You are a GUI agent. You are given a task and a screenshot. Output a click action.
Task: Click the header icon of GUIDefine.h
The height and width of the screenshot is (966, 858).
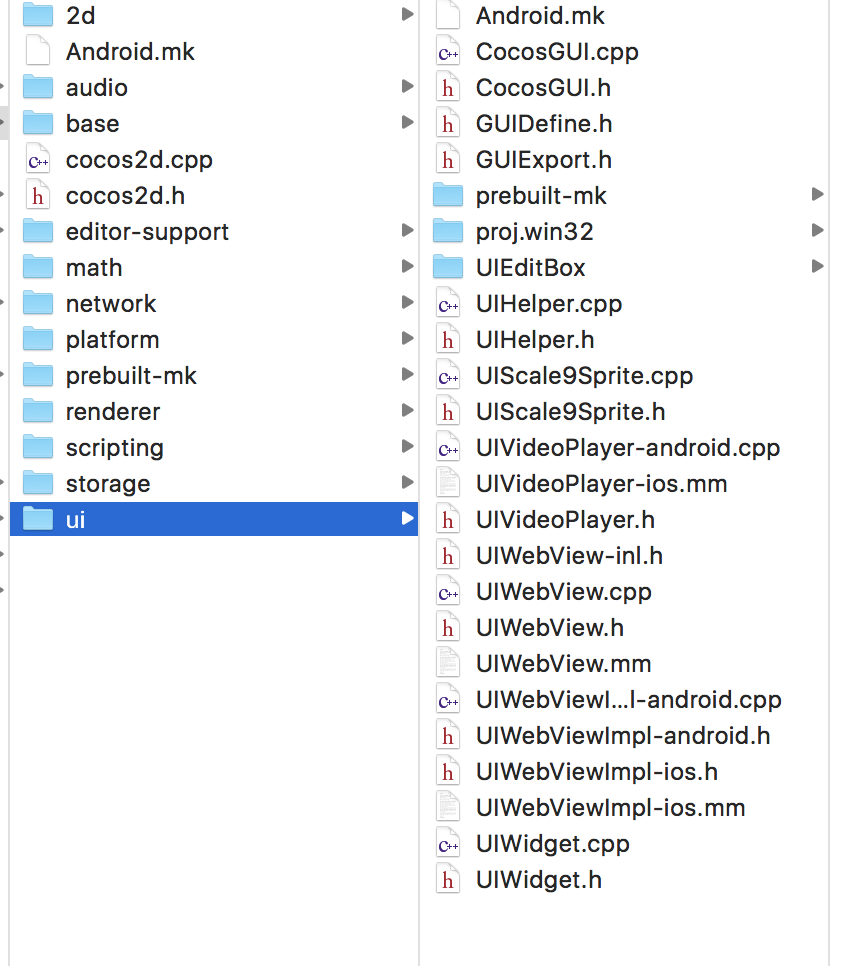point(448,123)
